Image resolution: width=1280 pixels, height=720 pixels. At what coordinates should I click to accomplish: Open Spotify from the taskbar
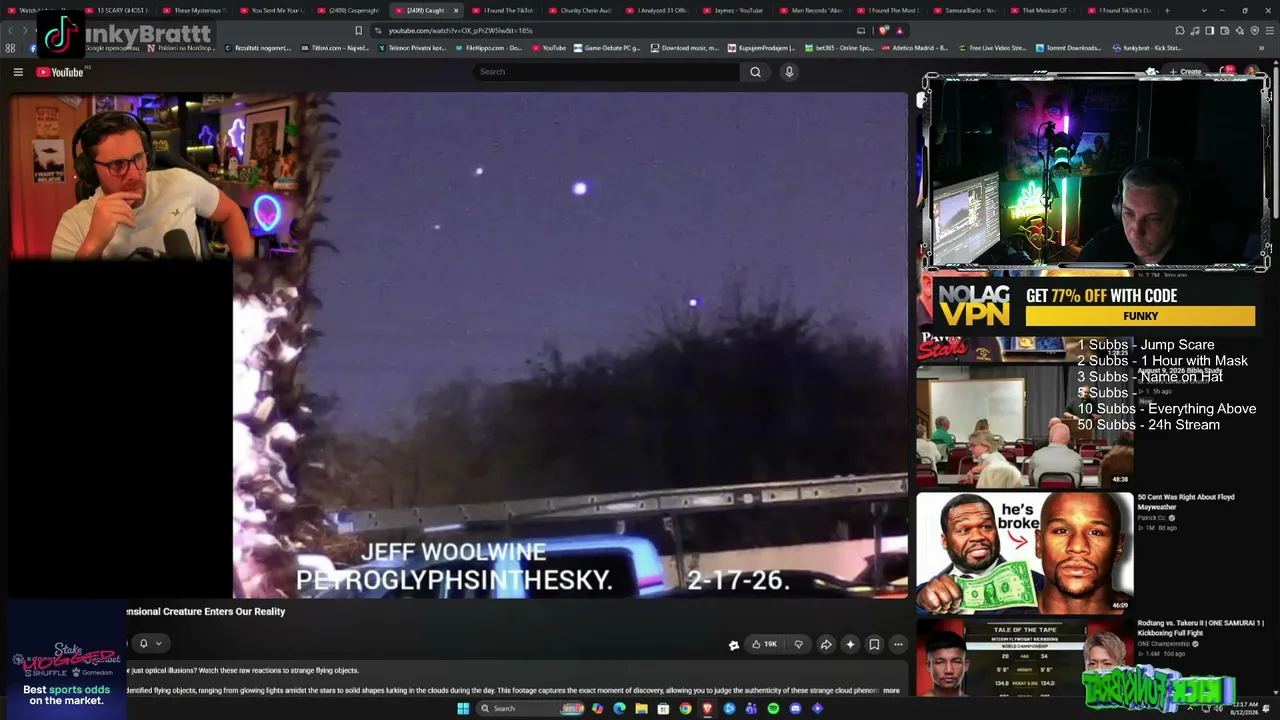(x=773, y=709)
